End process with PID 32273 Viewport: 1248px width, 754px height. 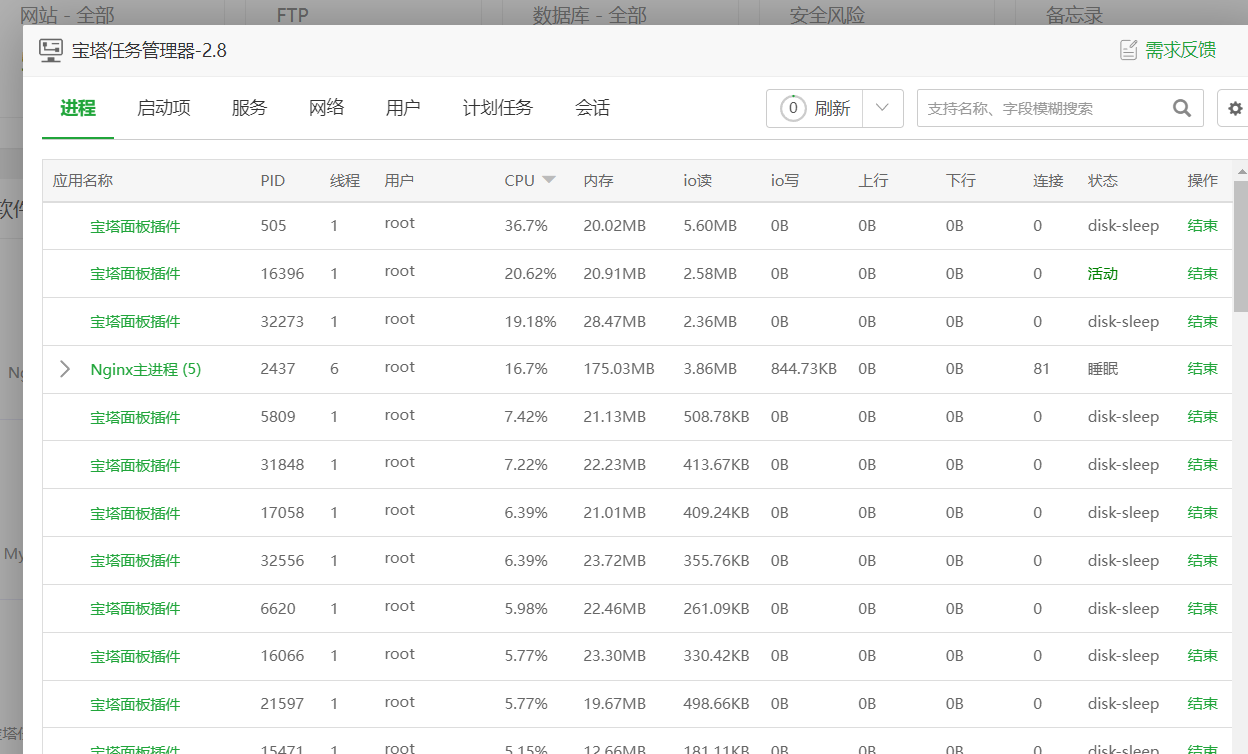coord(1203,321)
